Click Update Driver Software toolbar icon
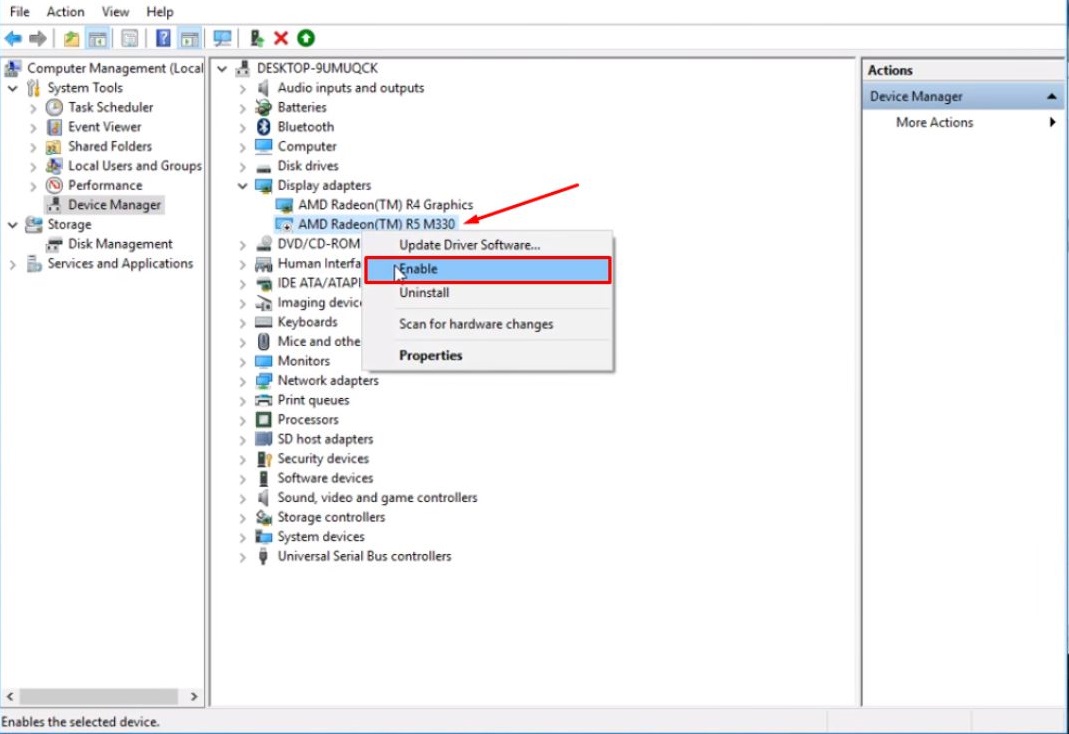The height and width of the screenshot is (734, 1069). tap(256, 38)
